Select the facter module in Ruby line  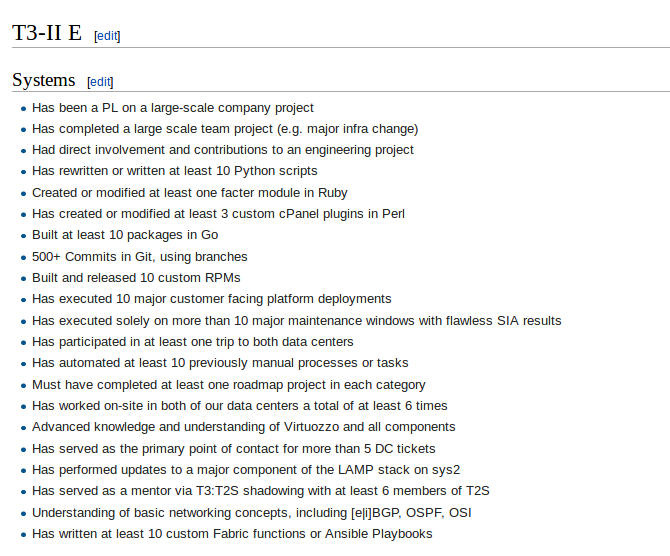click(x=189, y=193)
